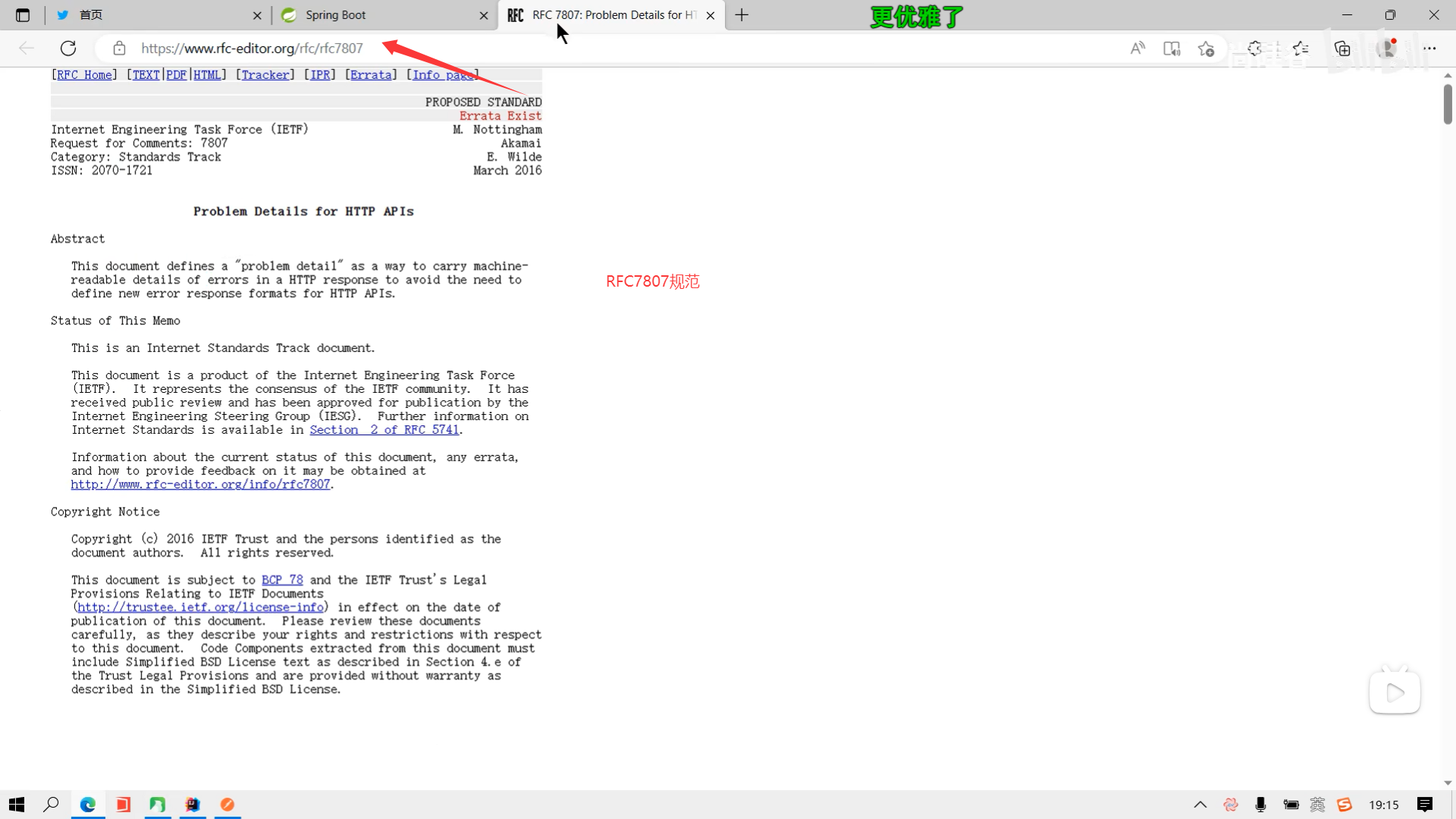Open the Errata link
Viewport: 1456px width, 819px height.
pos(371,75)
